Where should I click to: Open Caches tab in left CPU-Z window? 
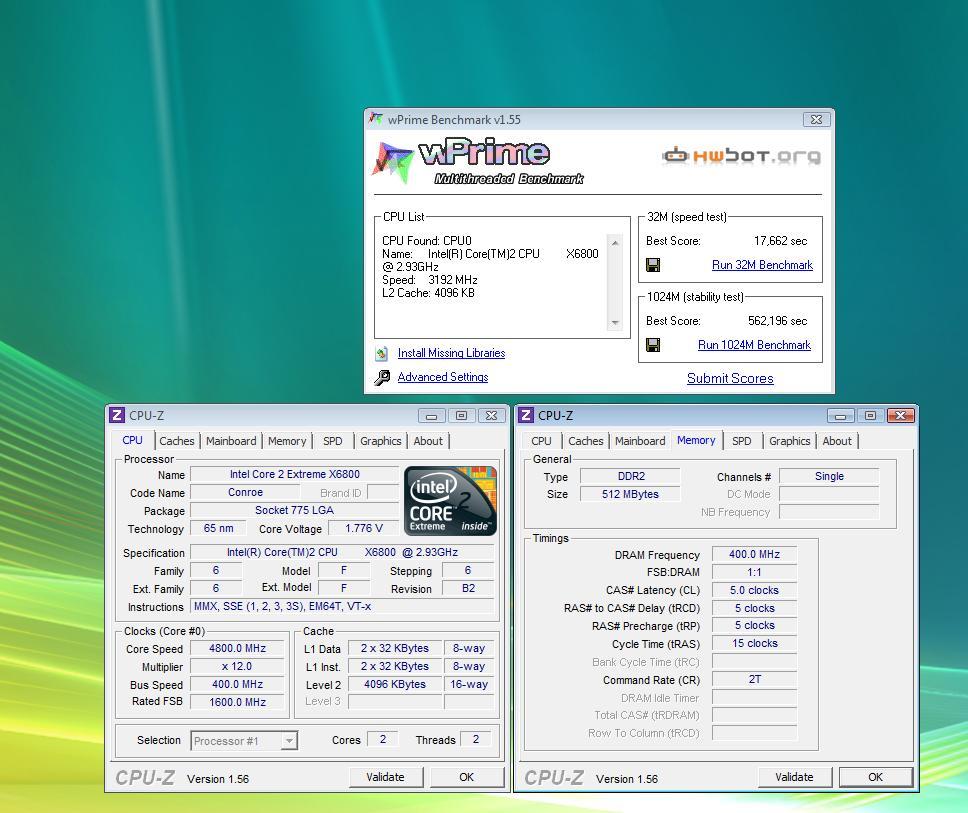pos(177,441)
